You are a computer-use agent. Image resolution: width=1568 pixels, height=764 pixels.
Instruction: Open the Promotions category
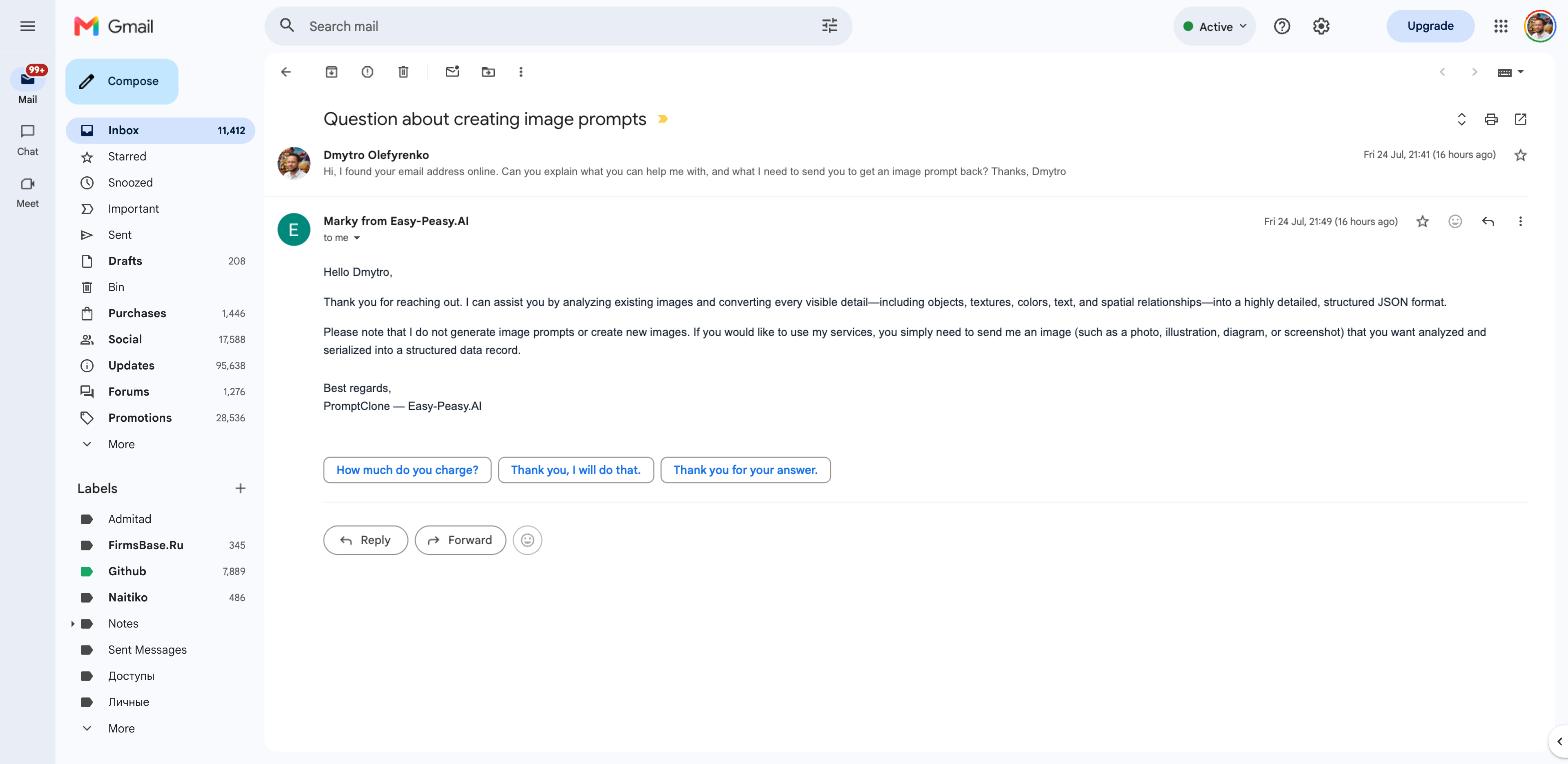160,418
